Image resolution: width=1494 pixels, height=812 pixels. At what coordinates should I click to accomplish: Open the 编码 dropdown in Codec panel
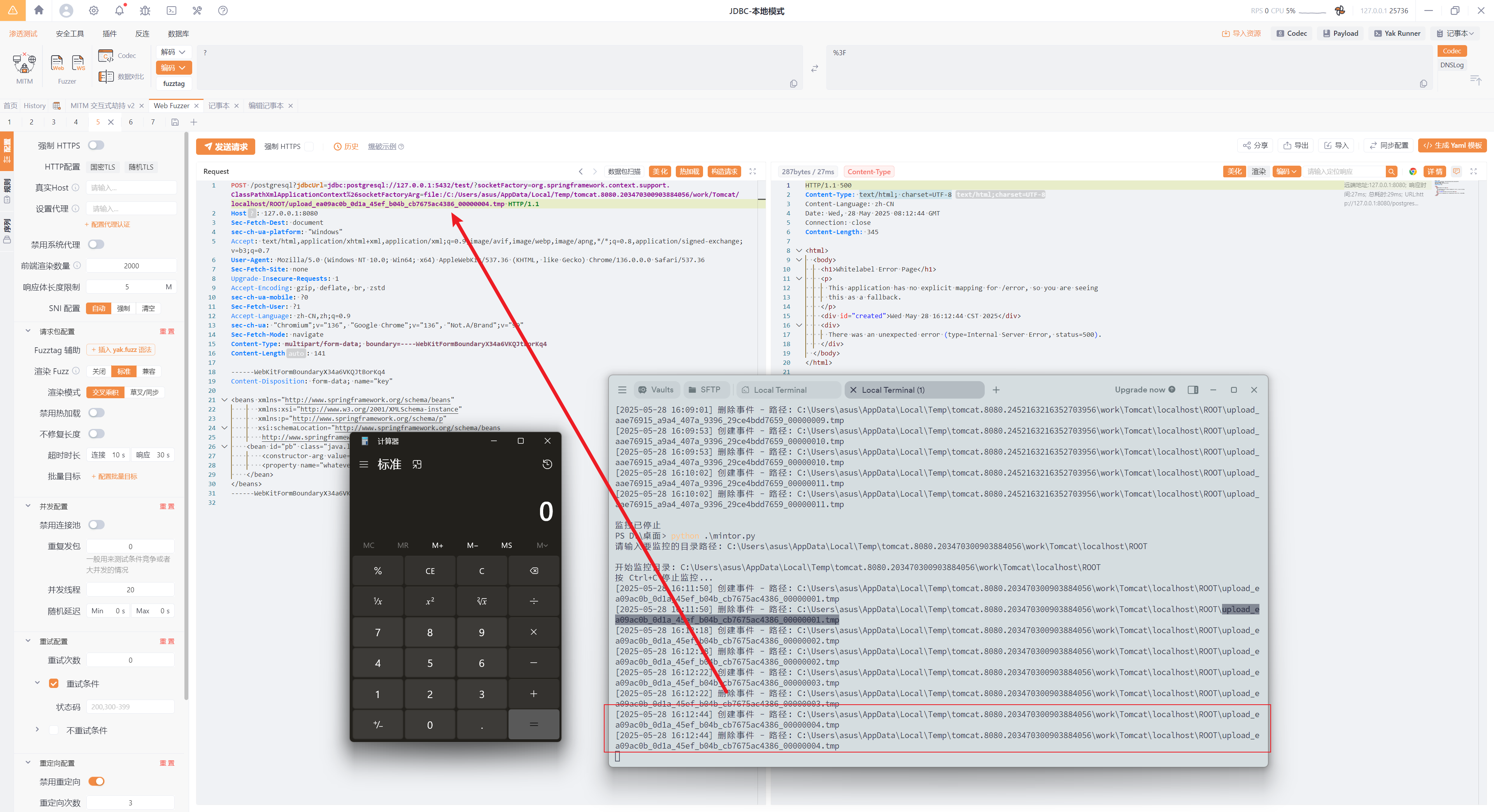[174, 68]
